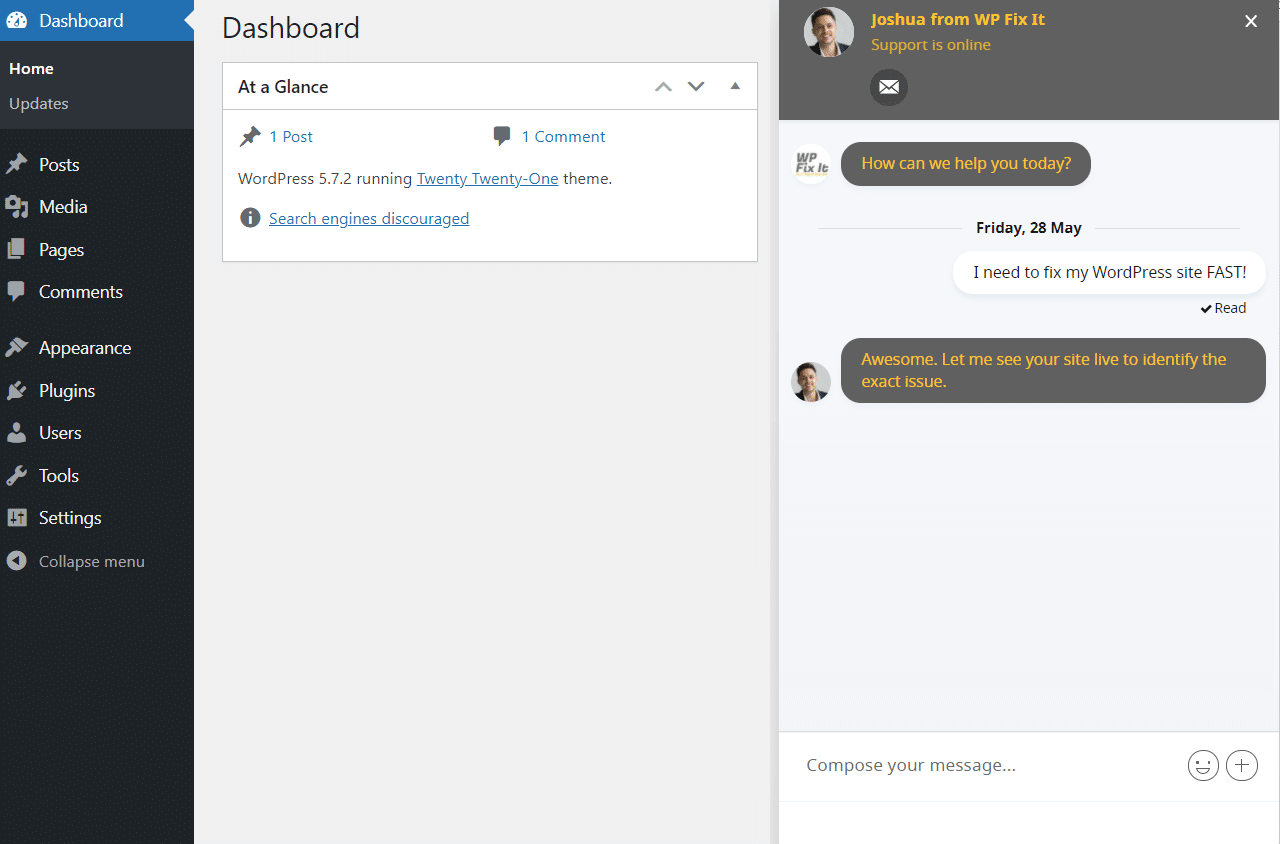The image size is (1280, 844).
Task: Click the At a Glance widget title
Action: 283,87
